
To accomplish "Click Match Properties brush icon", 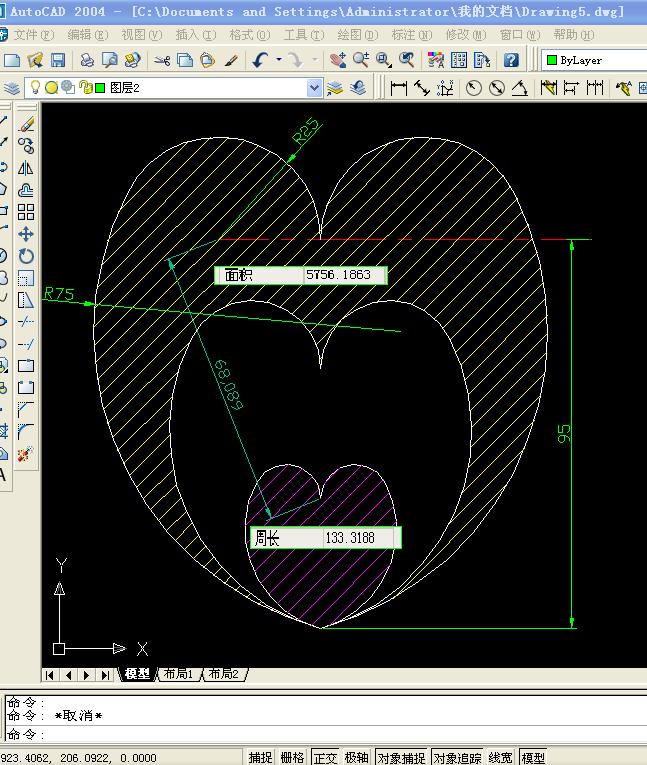I will click(x=231, y=60).
